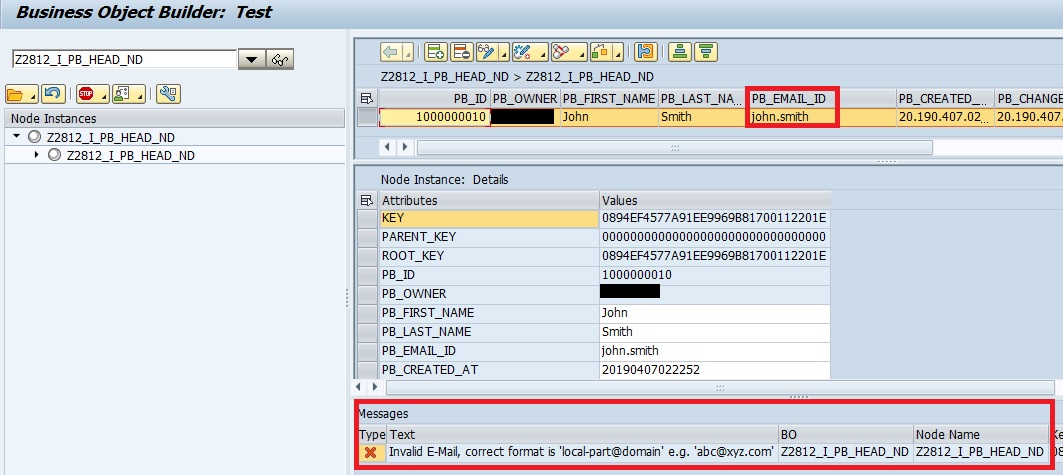
Task: Click the Node Name column header in Messages
Action: point(980,434)
